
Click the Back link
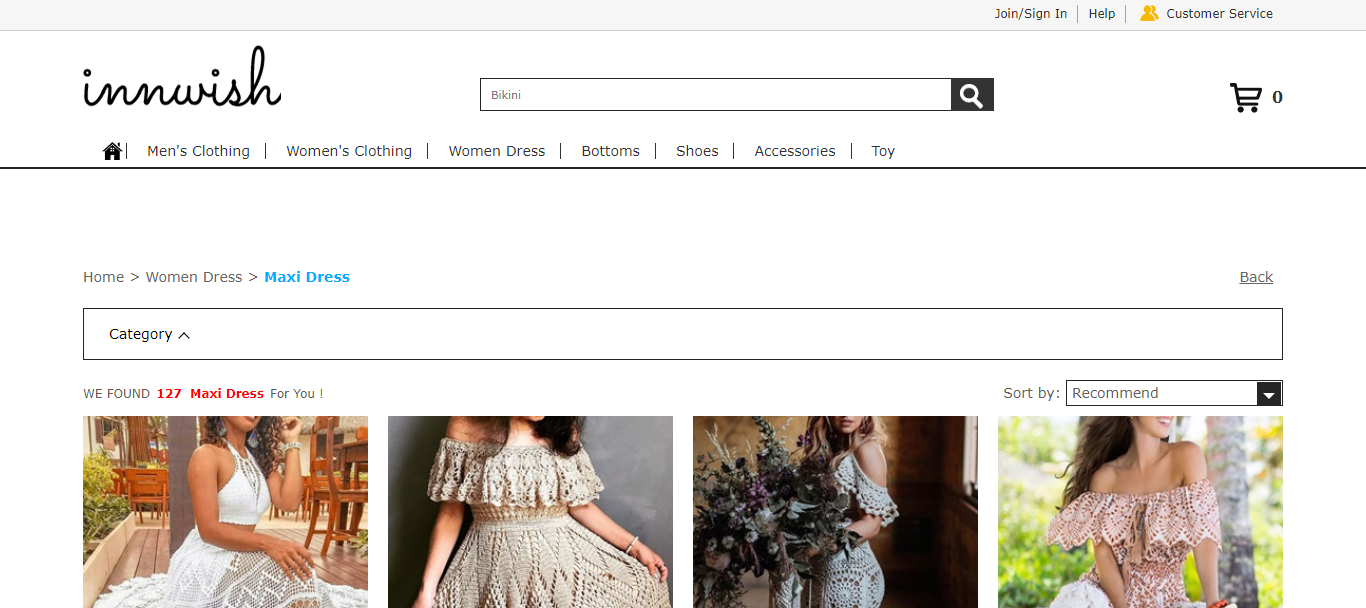[1256, 277]
